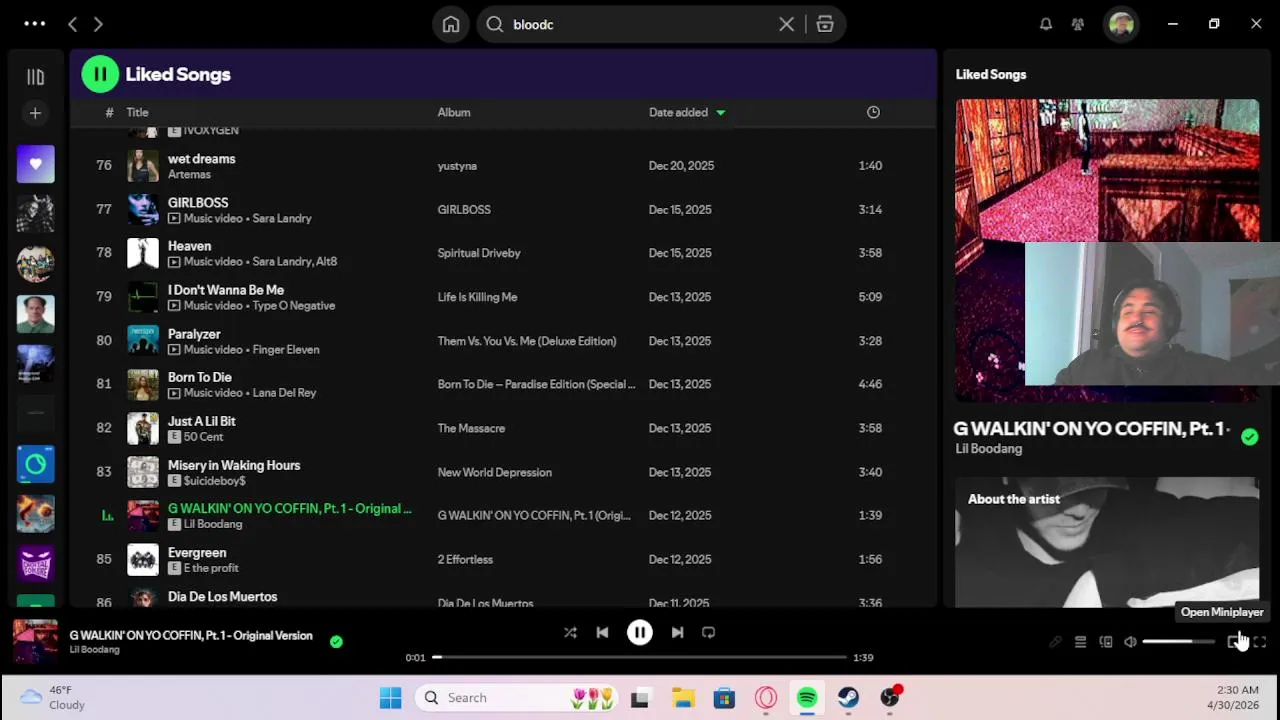Viewport: 1280px width, 720px height.
Task: Go to Home
Action: 451,24
